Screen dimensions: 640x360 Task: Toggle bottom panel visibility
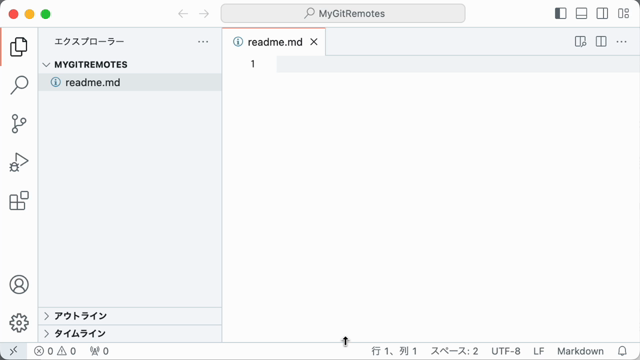tap(581, 13)
